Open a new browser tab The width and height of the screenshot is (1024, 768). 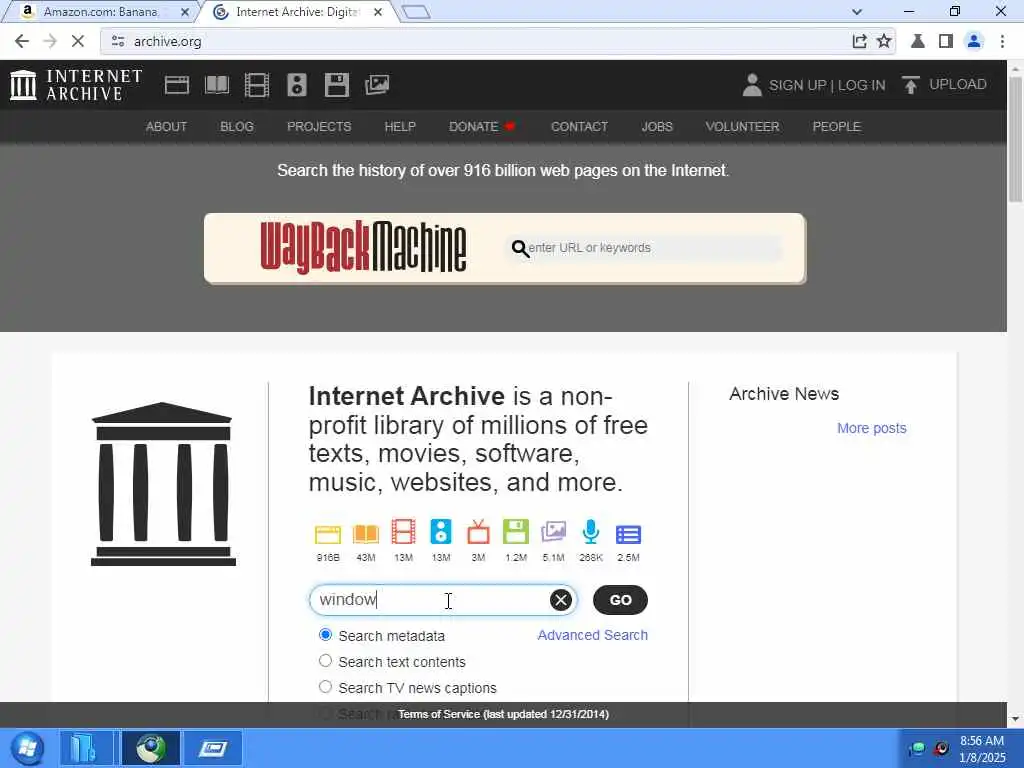416,12
